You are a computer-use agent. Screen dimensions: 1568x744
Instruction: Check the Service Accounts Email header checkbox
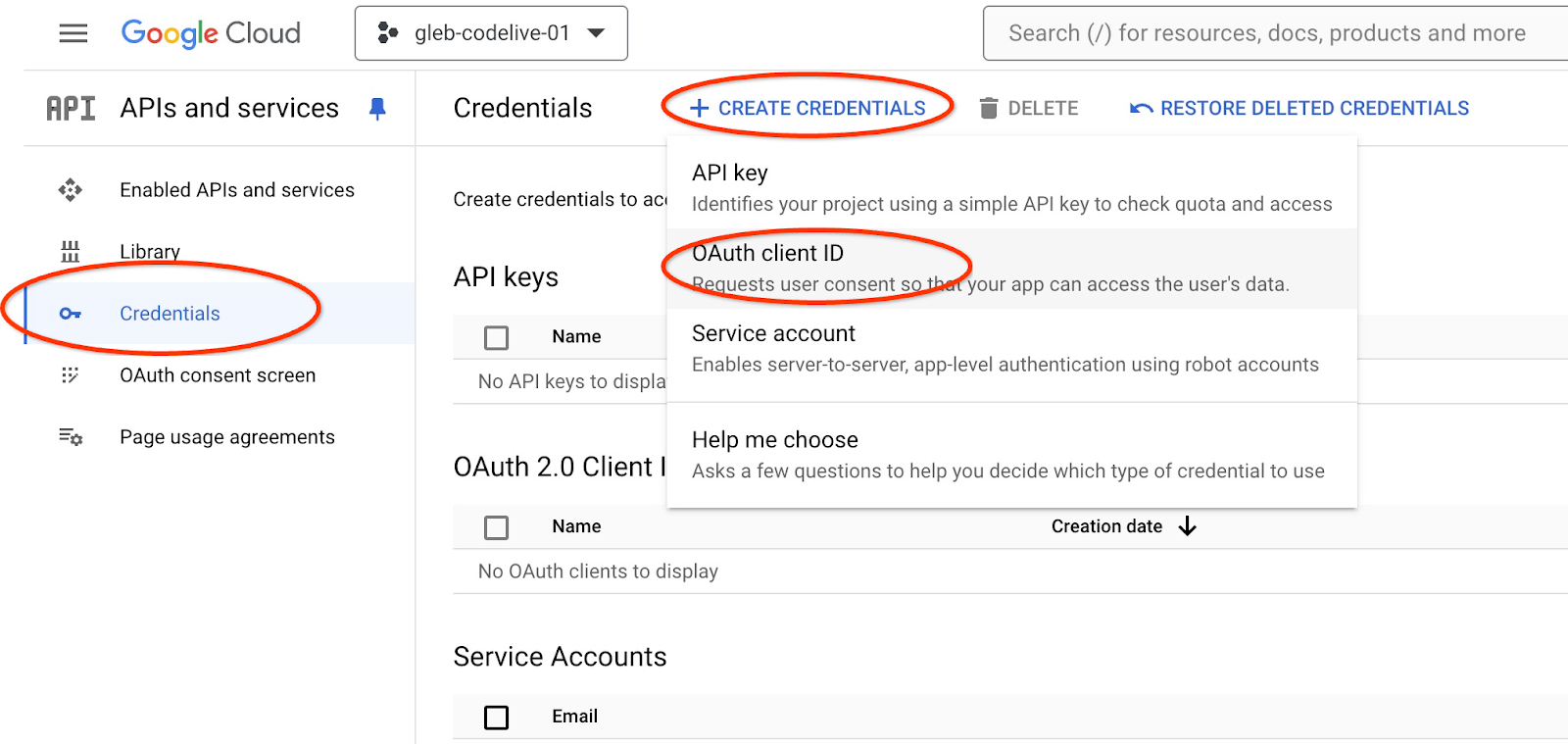point(497,718)
